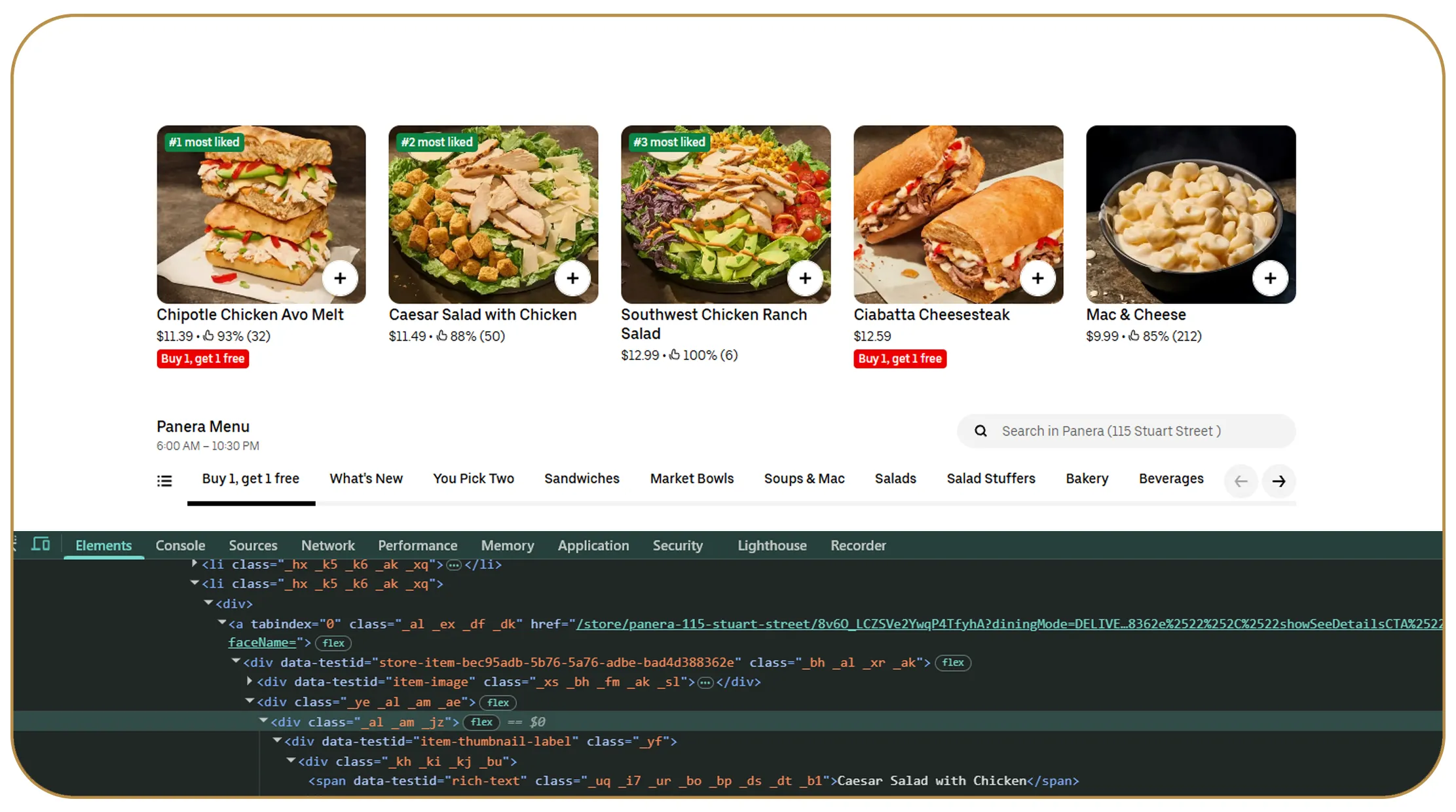Switch to Application panel tab
This screenshot has width=1456, height=812.
(x=593, y=545)
